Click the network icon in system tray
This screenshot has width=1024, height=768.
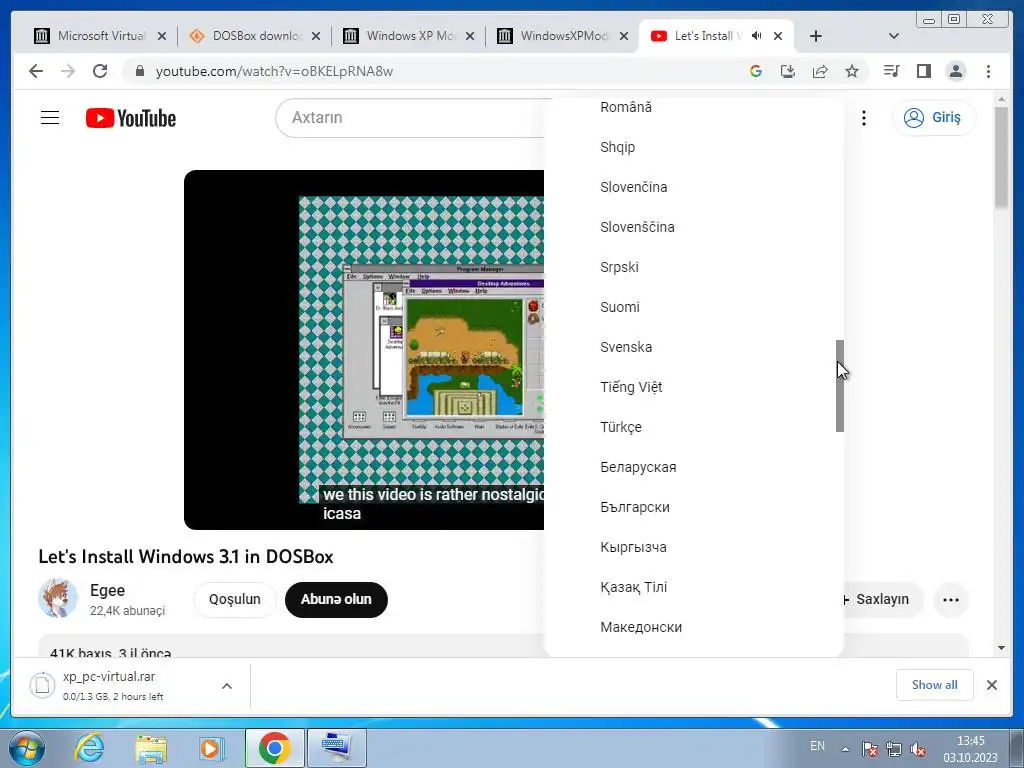pyautogui.click(x=893, y=749)
